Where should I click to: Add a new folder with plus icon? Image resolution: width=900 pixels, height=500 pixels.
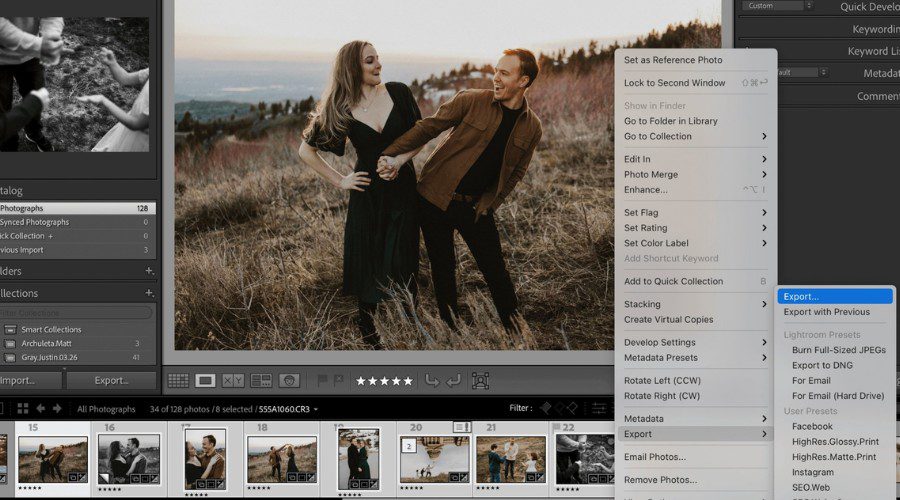click(149, 270)
